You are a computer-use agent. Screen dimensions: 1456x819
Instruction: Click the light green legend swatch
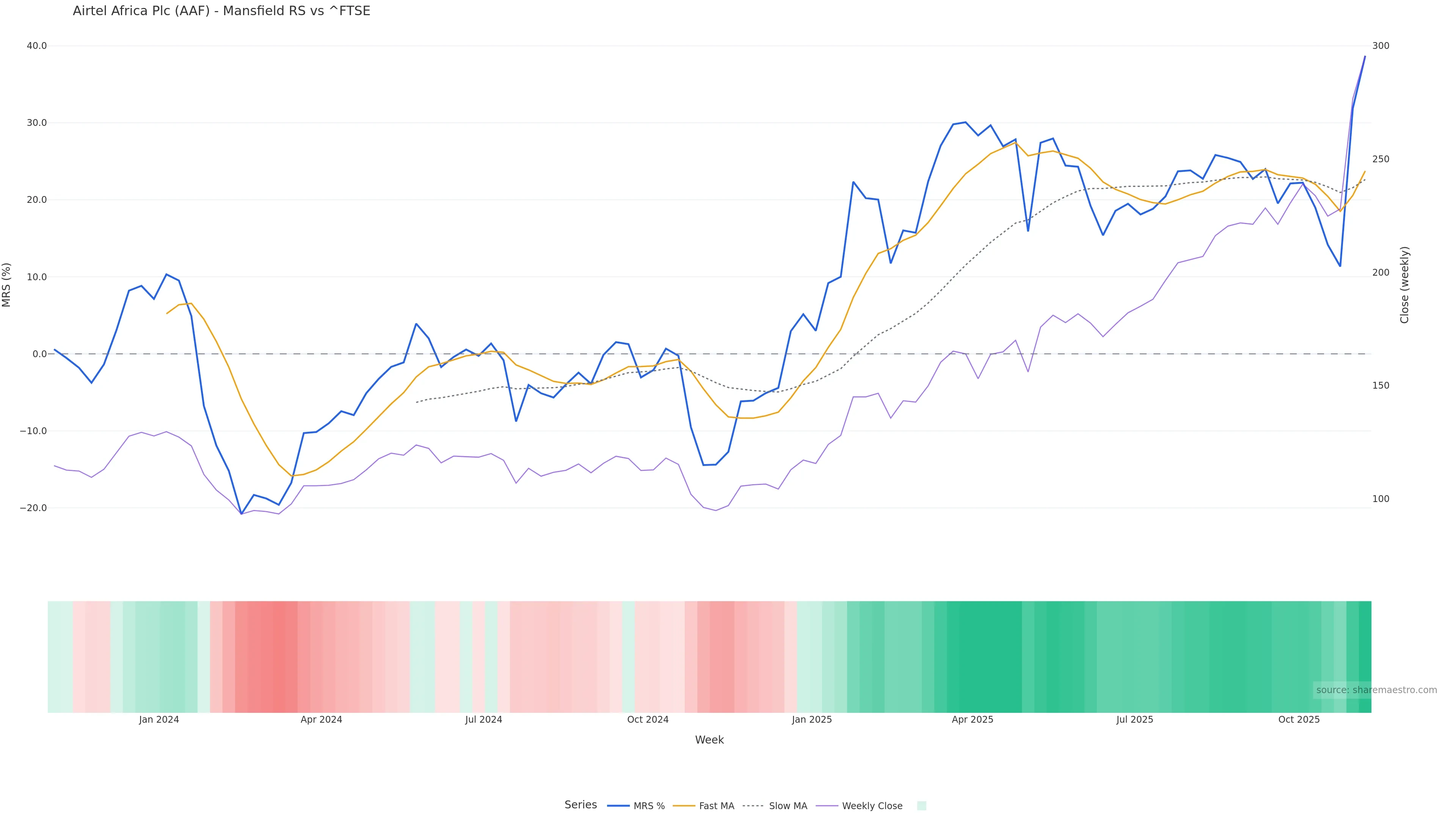click(921, 805)
